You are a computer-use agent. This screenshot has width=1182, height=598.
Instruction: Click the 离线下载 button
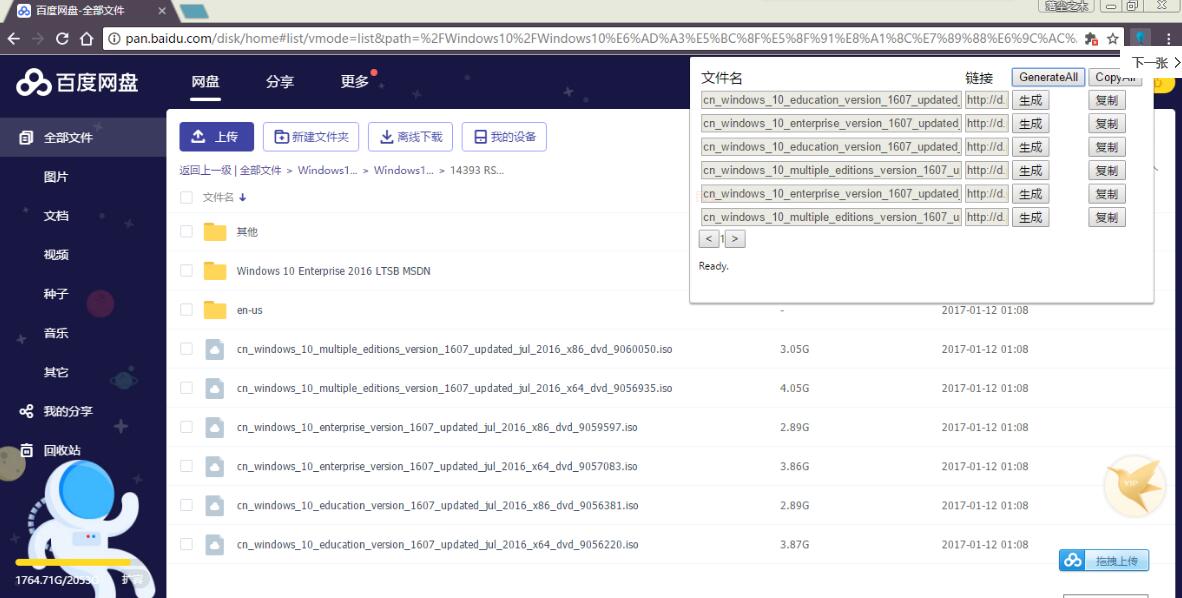coord(410,136)
